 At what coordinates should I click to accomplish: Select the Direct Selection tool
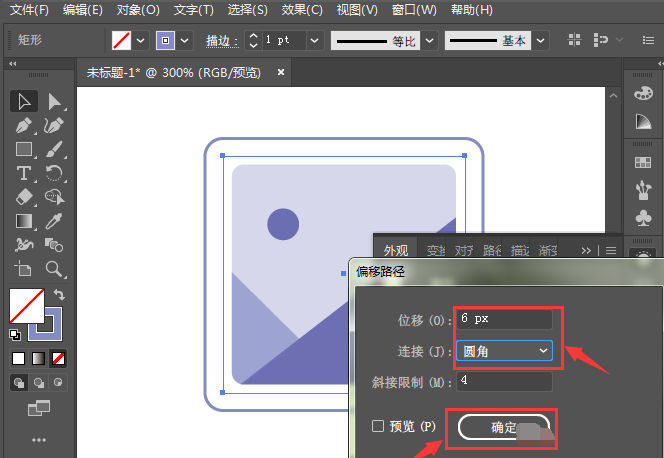54,102
